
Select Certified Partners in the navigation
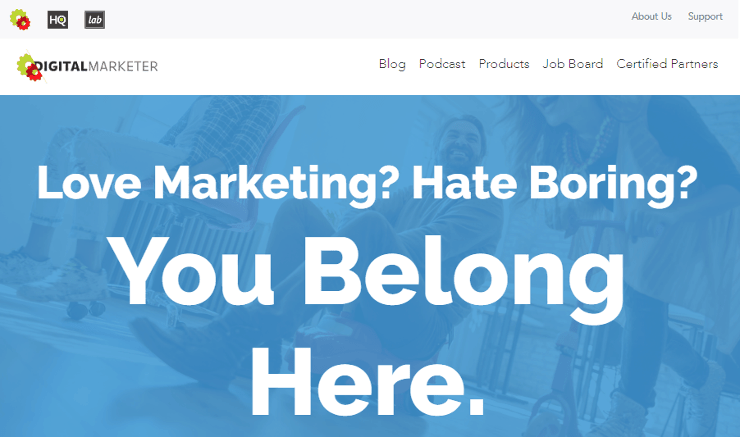point(667,64)
